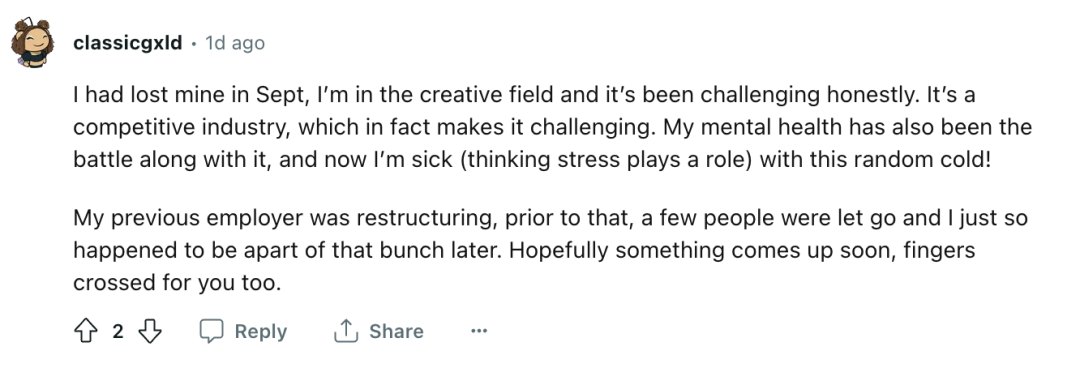Click the closing line "crossed for you too."

point(178,283)
